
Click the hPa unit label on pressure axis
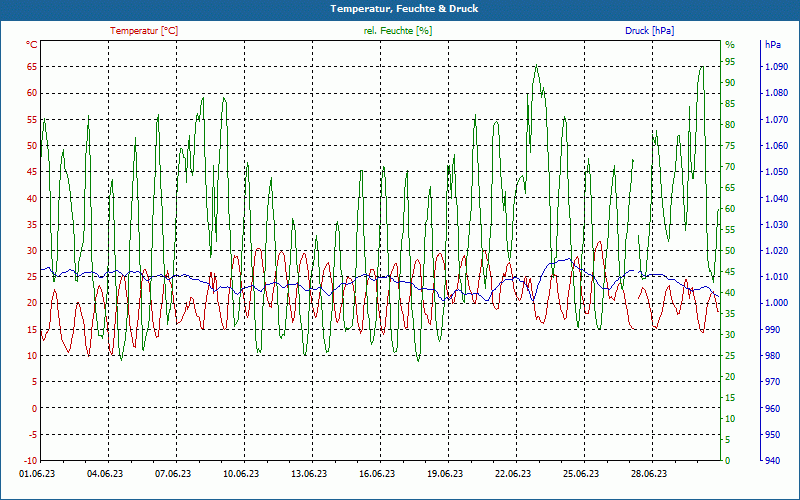773,45
